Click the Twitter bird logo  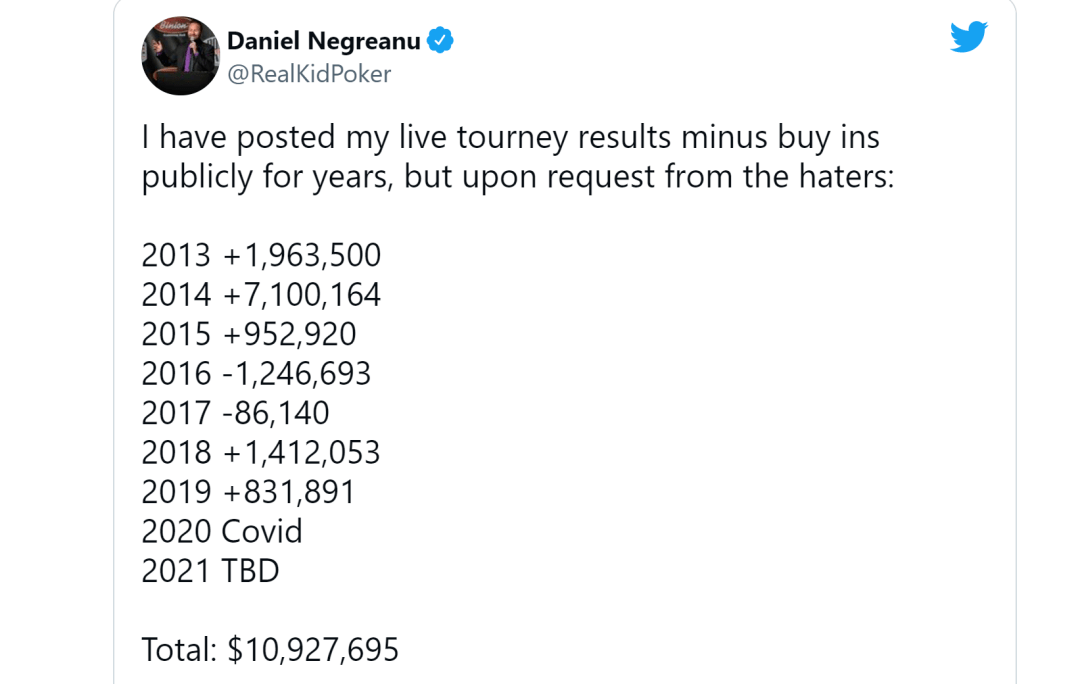pyautogui.click(x=968, y=37)
